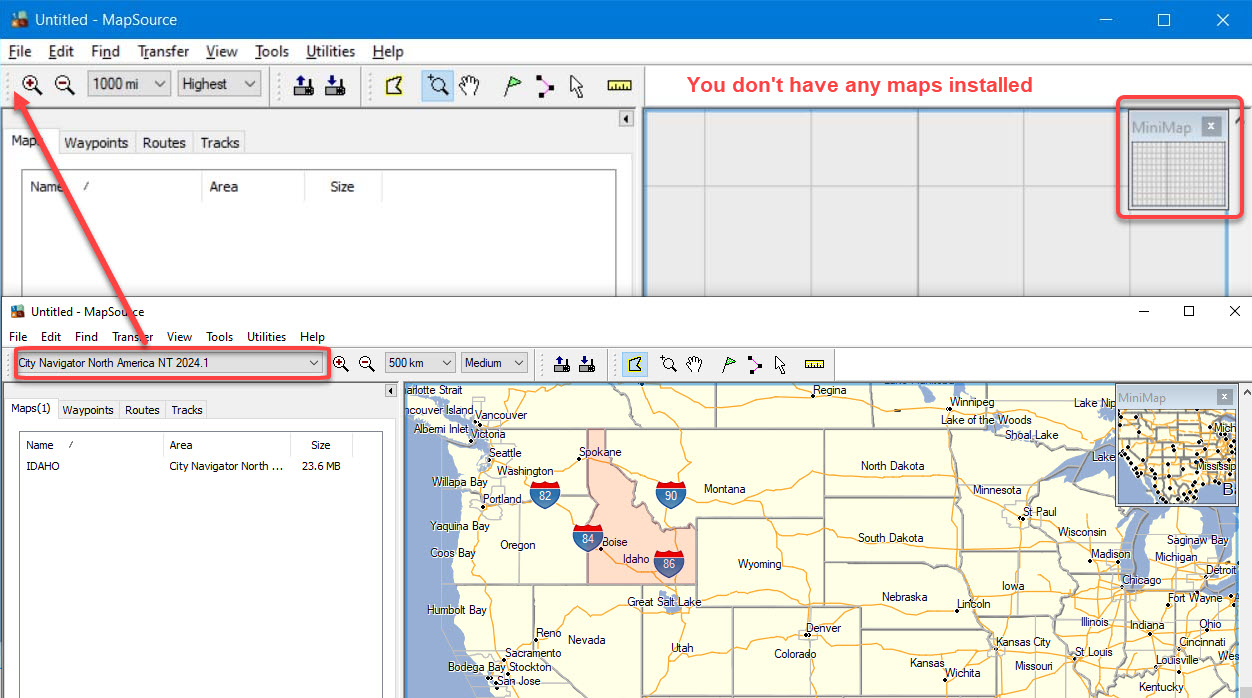Sort by Name column header in top window
The height and width of the screenshot is (698, 1252).
110,186
